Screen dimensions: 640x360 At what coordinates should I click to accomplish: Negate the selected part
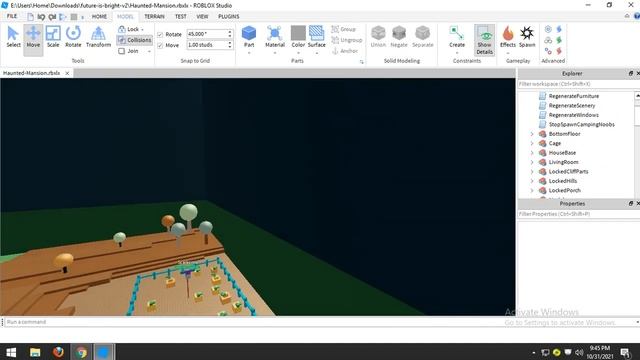pyautogui.click(x=399, y=37)
